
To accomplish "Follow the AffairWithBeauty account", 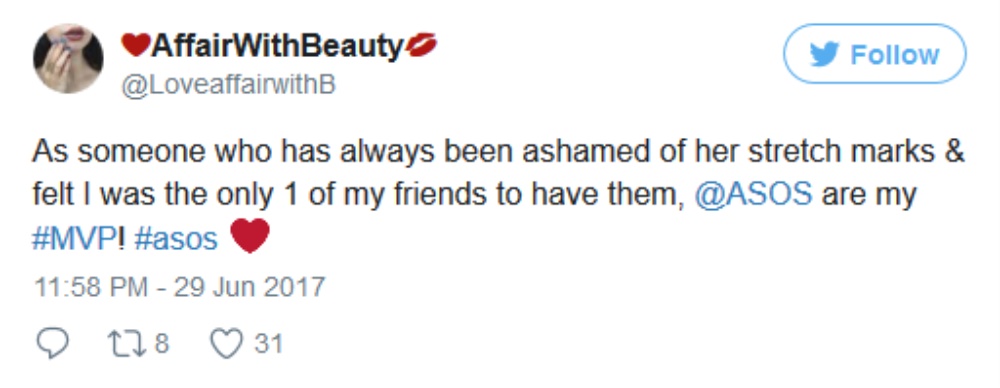I will (874, 54).
